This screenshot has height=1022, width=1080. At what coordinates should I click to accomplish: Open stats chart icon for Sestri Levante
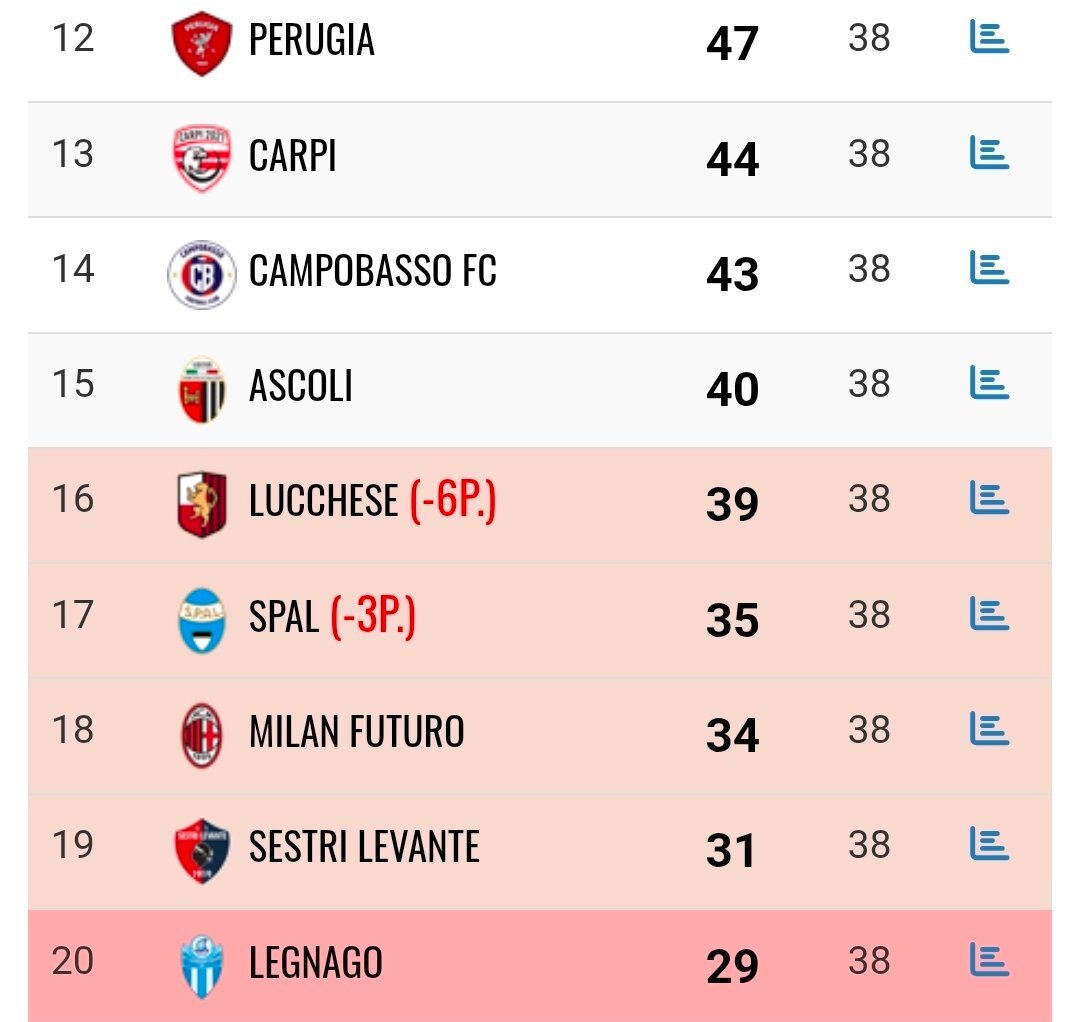pos(989,844)
